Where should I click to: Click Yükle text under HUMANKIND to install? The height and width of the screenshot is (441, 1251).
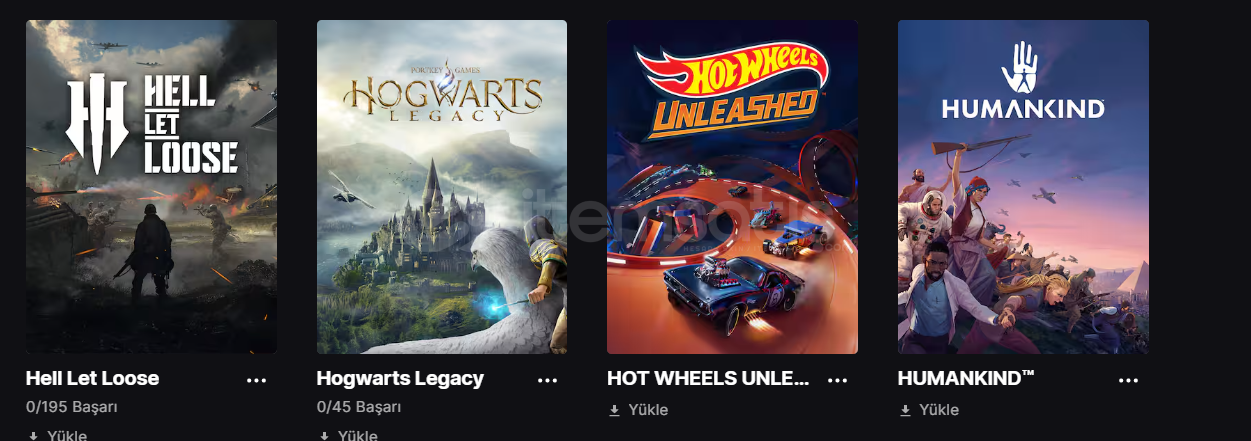pyautogui.click(x=939, y=410)
